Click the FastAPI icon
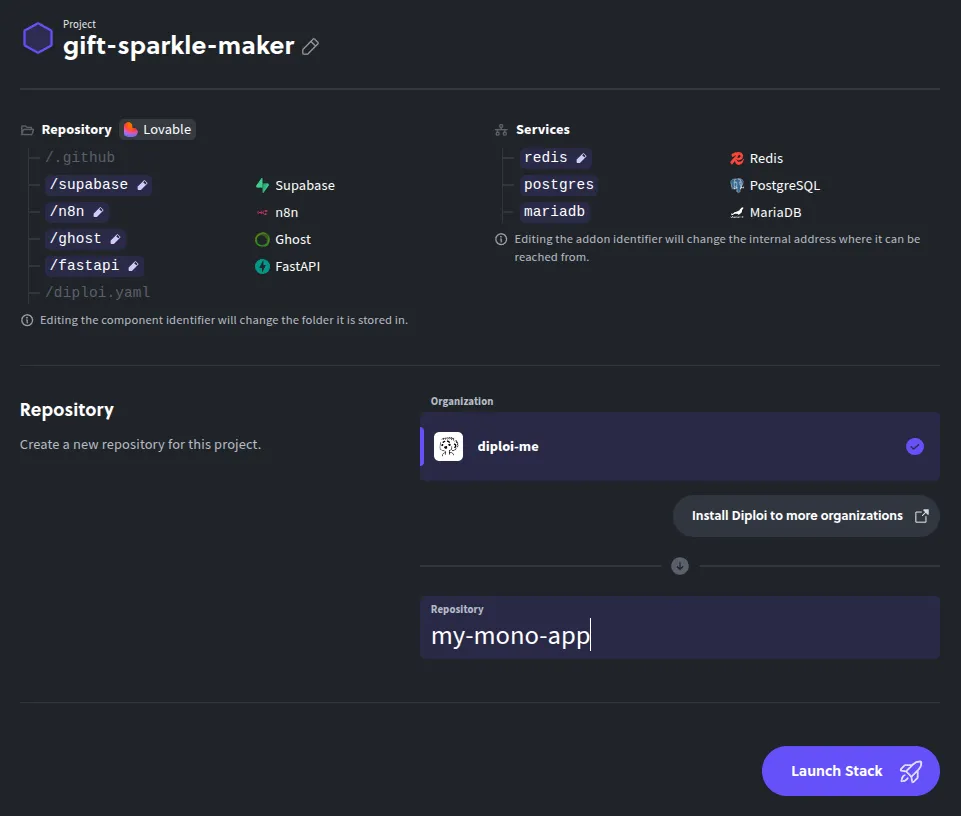 pyautogui.click(x=261, y=266)
